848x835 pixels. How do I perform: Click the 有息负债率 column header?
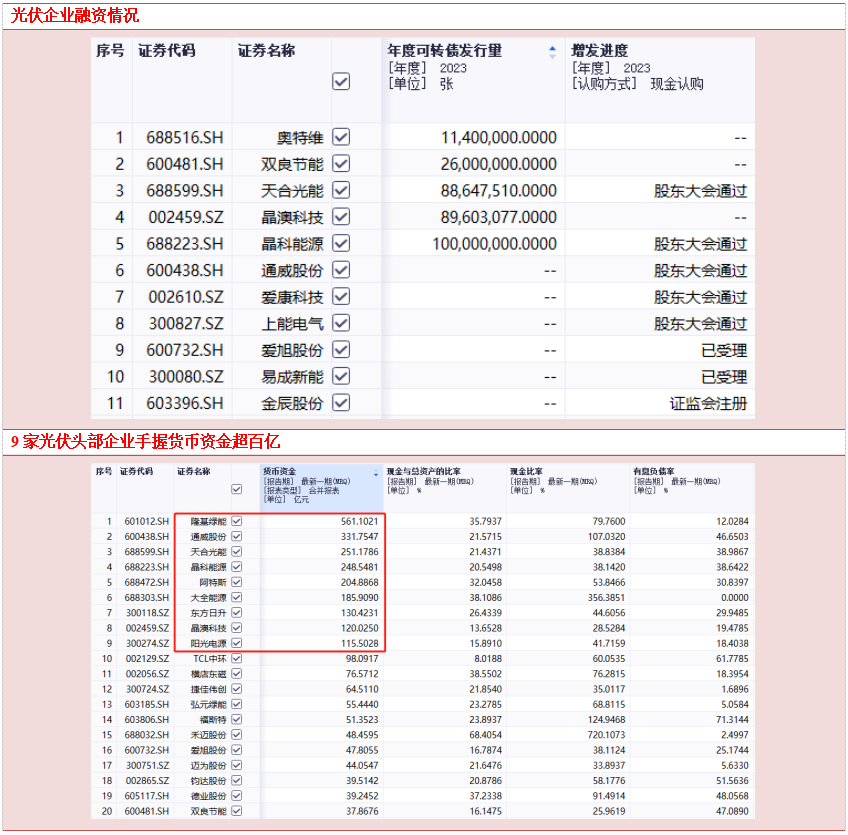point(653,471)
